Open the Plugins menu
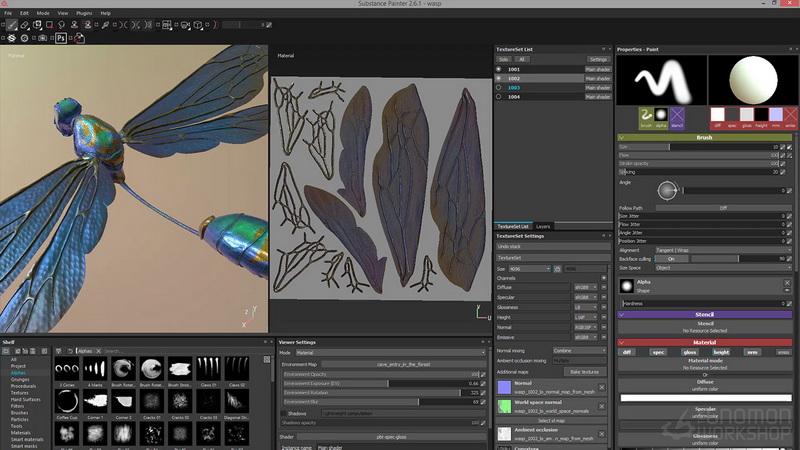 click(84, 13)
